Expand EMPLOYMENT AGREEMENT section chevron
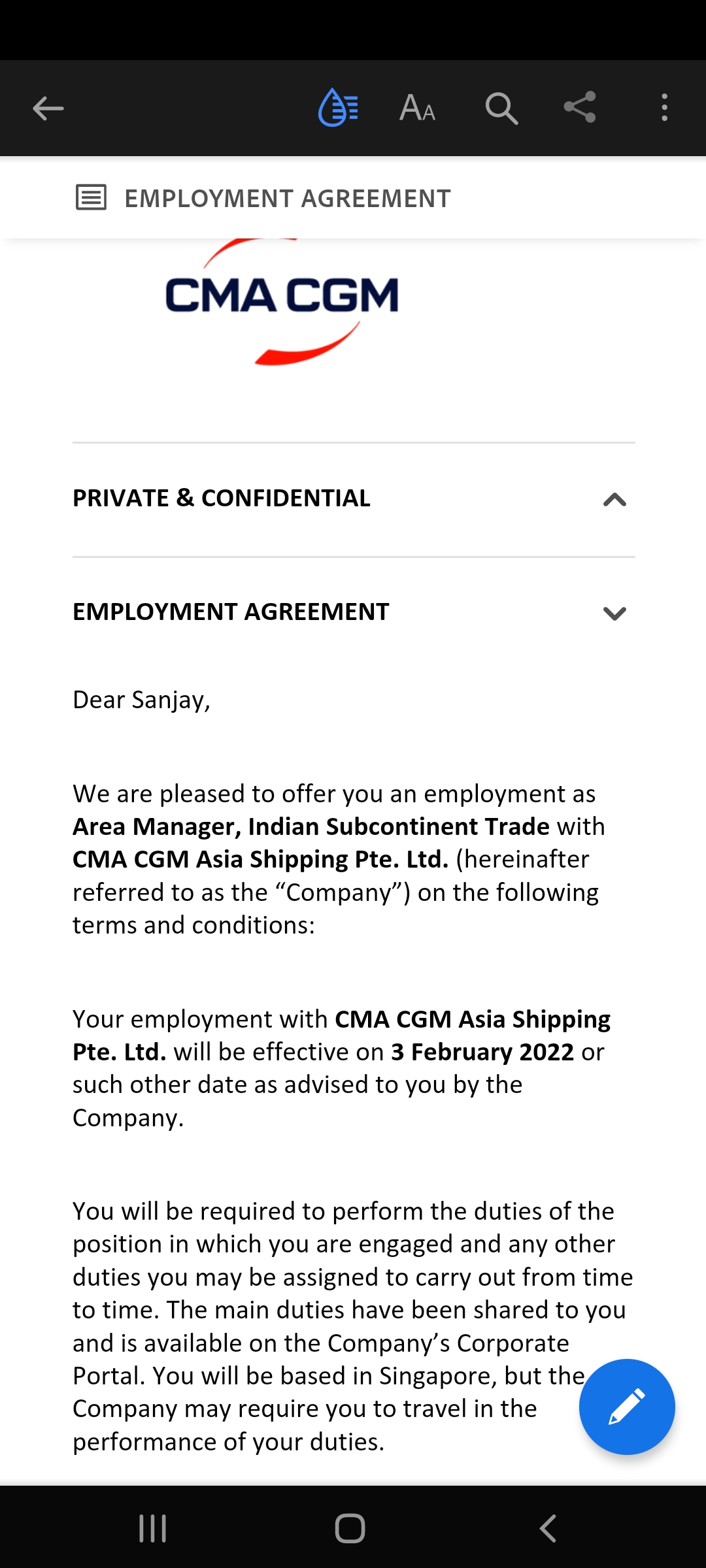The image size is (706, 1568). pos(614,613)
